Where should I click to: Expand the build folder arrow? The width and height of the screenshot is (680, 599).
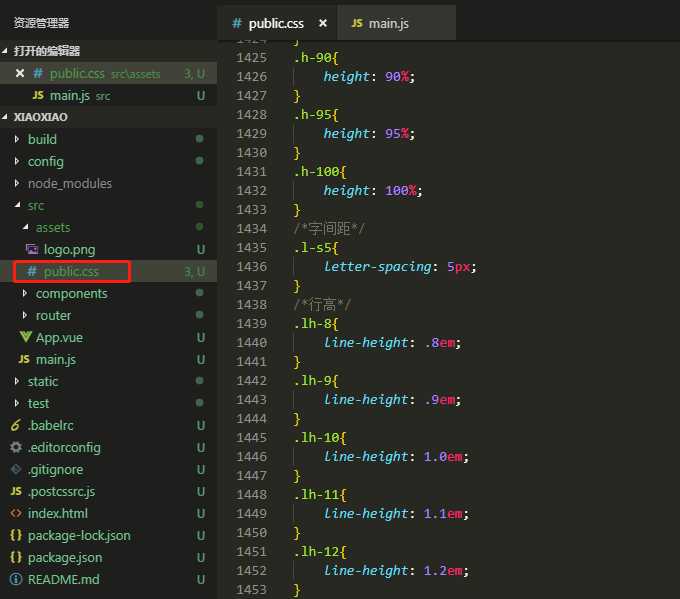(x=17, y=139)
